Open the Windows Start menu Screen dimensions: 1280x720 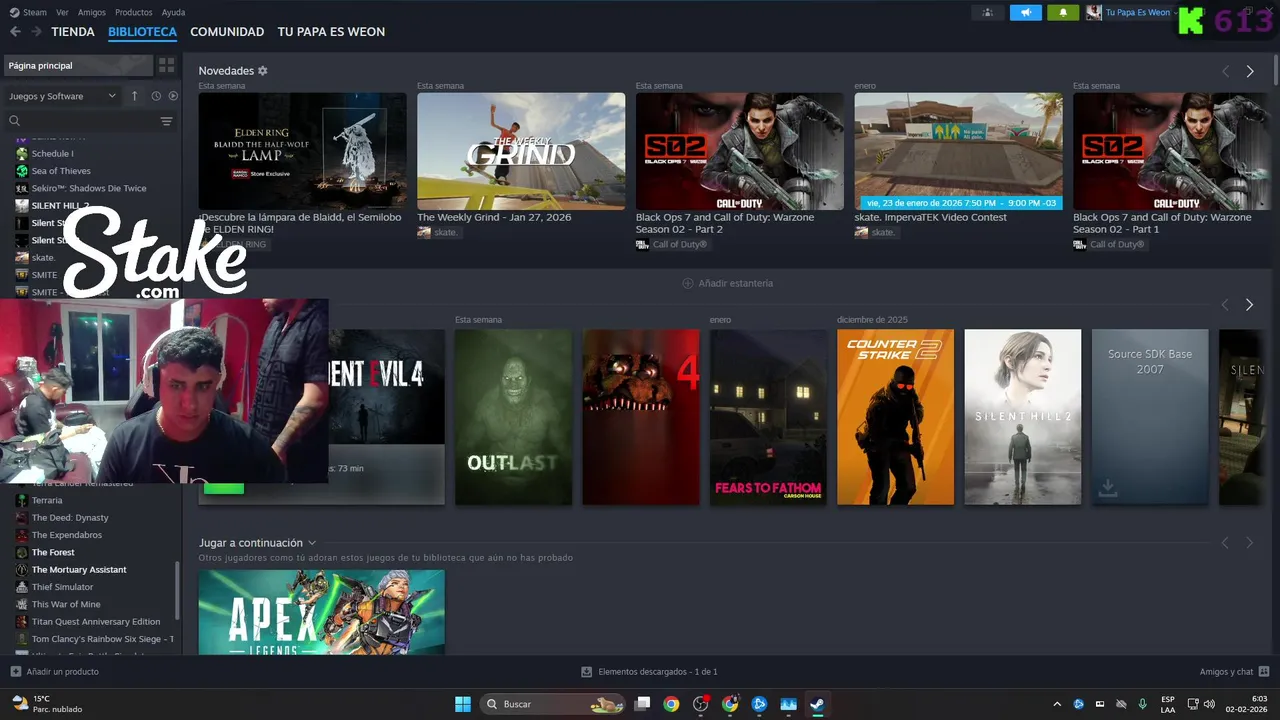[463, 704]
